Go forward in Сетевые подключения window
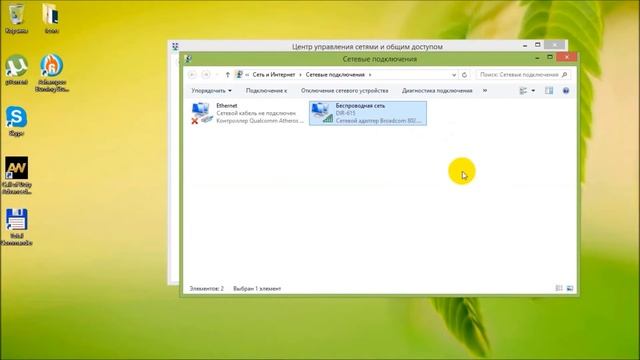This screenshot has height=360, width=640. pos(206,75)
